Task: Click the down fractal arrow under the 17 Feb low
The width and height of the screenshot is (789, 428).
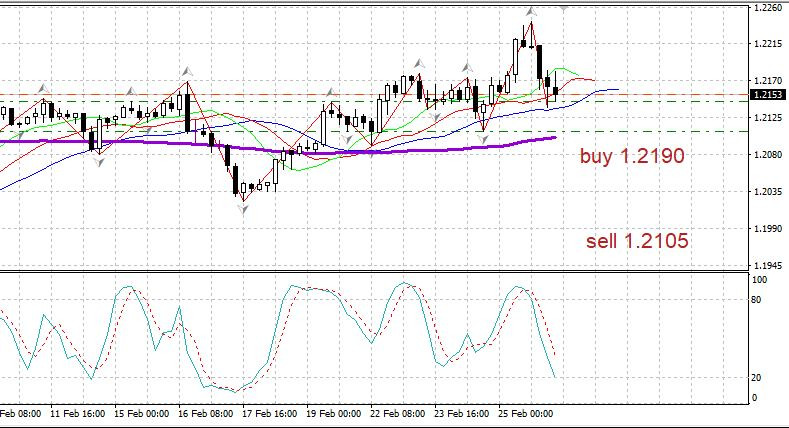Action: tap(244, 209)
